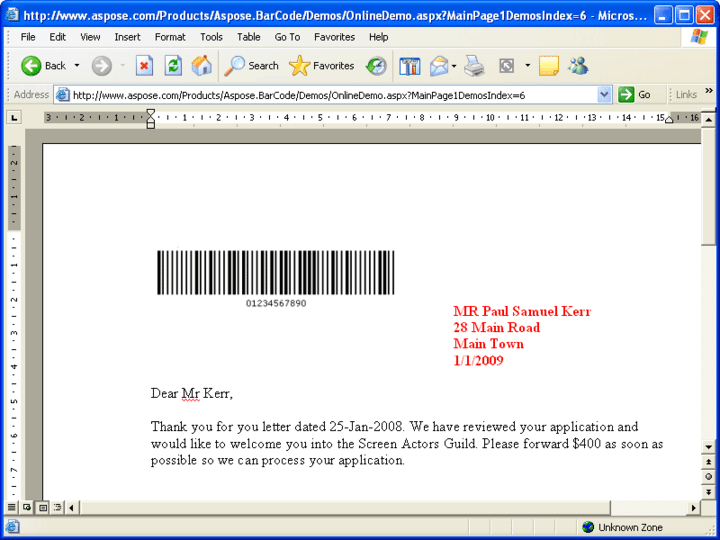Switch to Outline view icon
Image resolution: width=720 pixels, height=540 pixels.
(57, 507)
